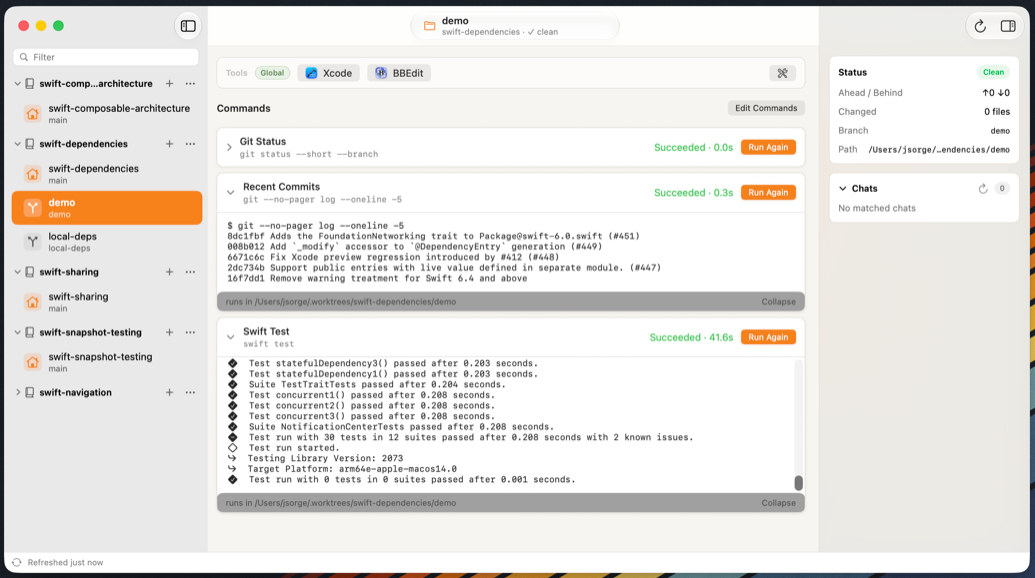Collapse the Chats section
This screenshot has height=578, width=1035.
pyautogui.click(x=843, y=189)
